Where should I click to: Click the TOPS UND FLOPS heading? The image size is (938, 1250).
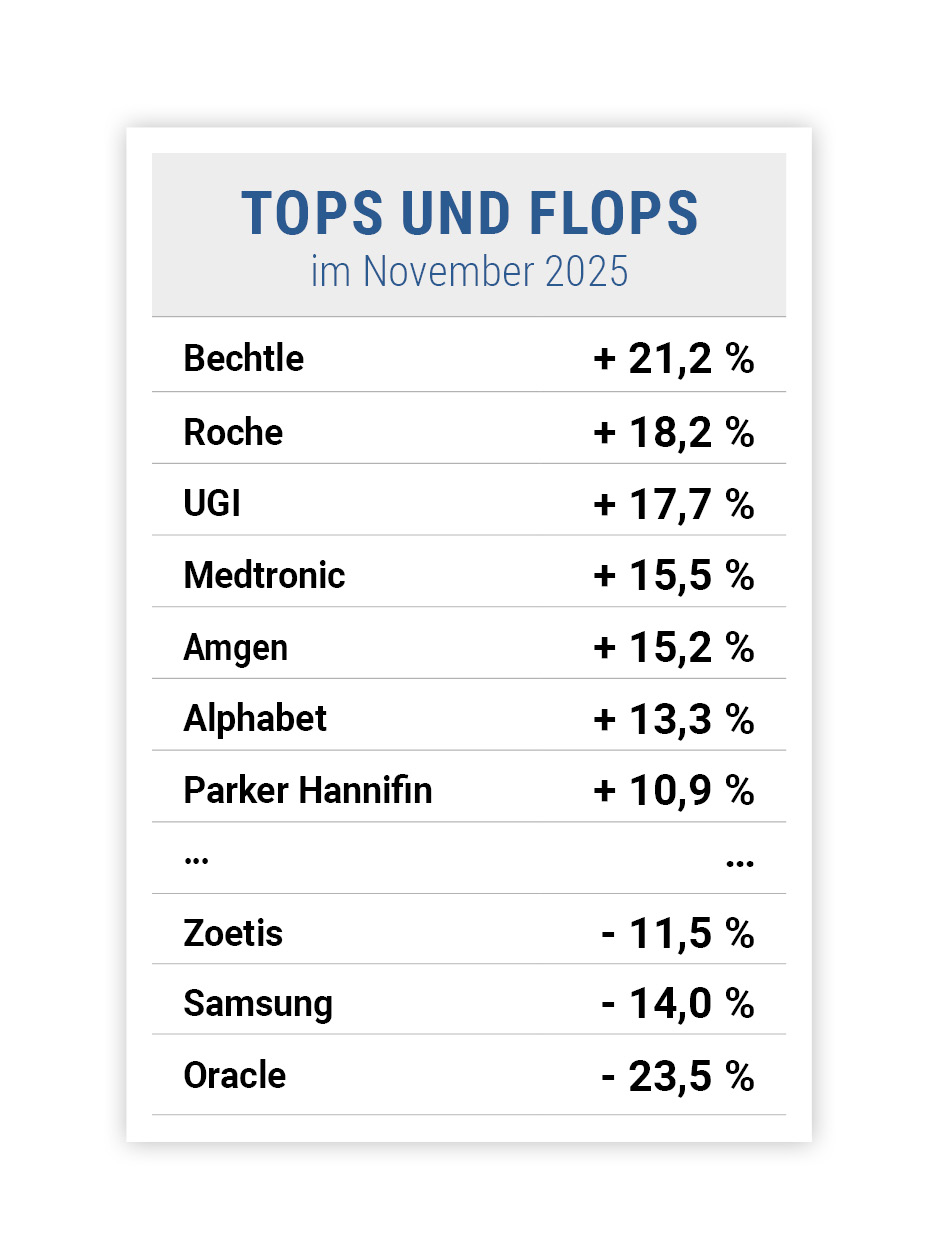(469, 212)
